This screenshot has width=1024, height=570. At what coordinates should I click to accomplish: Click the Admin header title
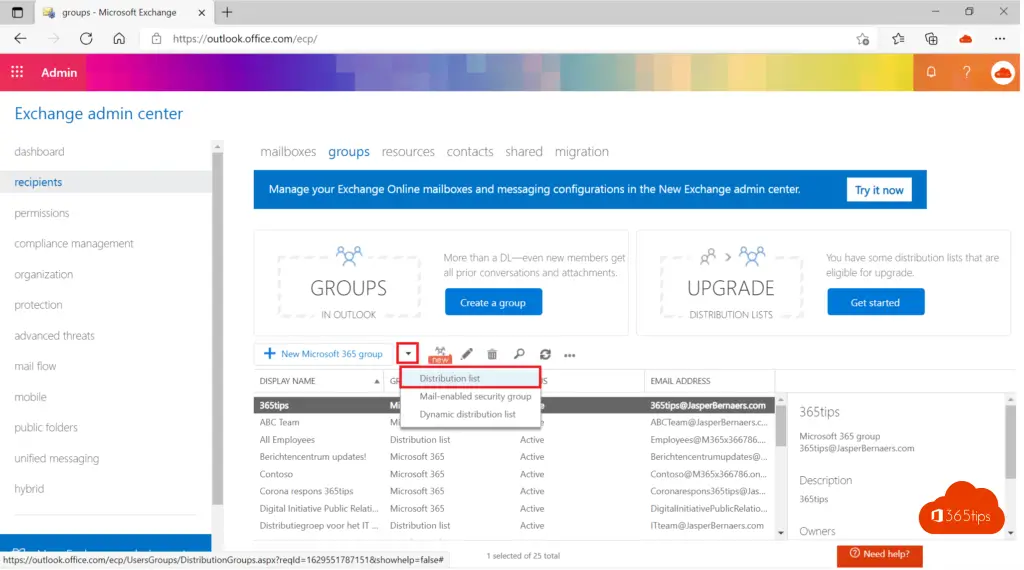[59, 72]
